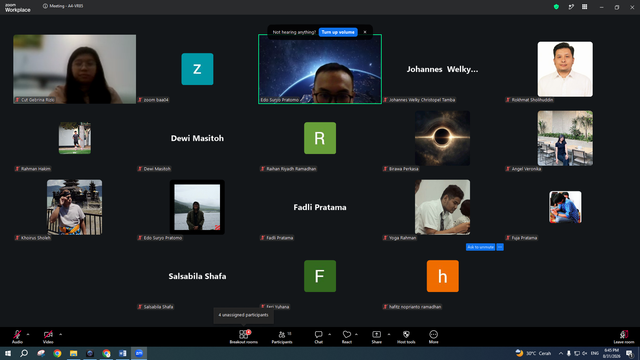Select Rokhmat Sholihuddin profile photo

coord(565,69)
